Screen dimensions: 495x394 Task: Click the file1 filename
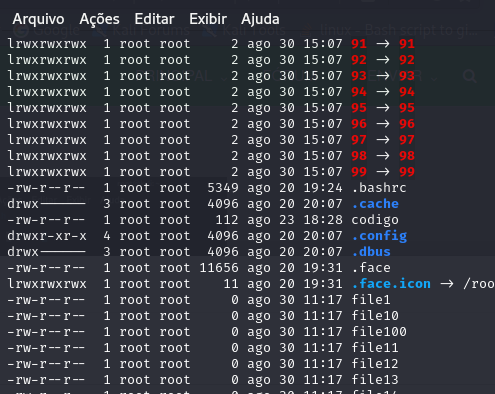click(371, 300)
